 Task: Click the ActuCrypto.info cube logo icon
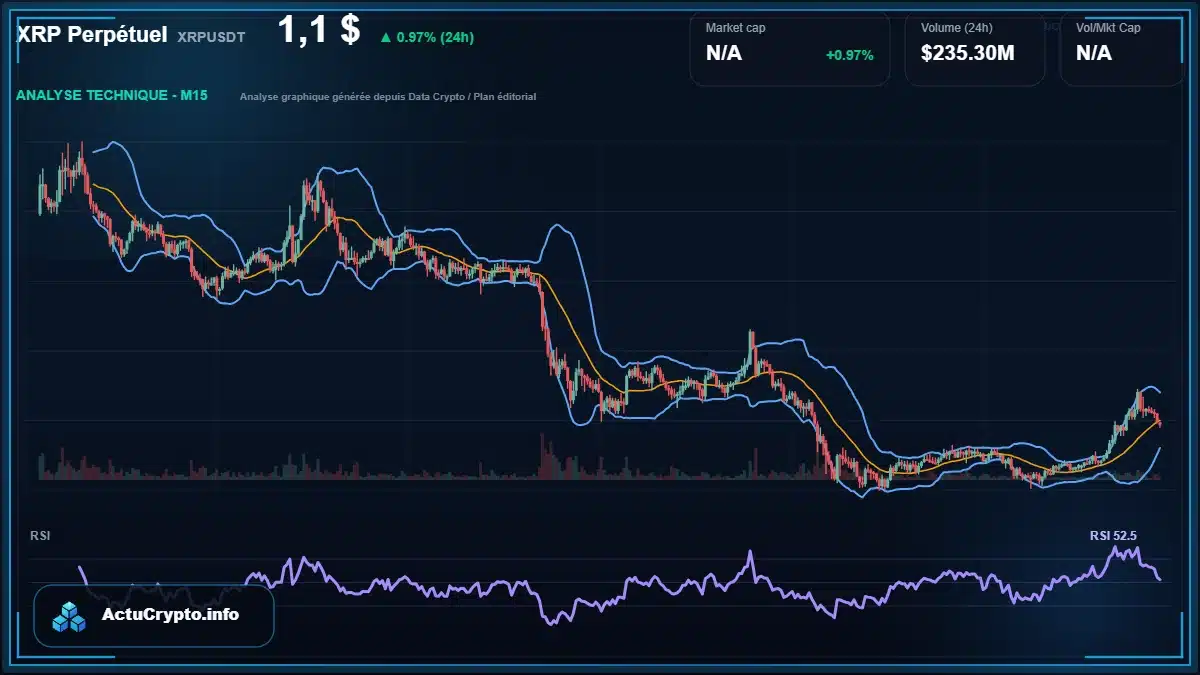click(x=70, y=616)
